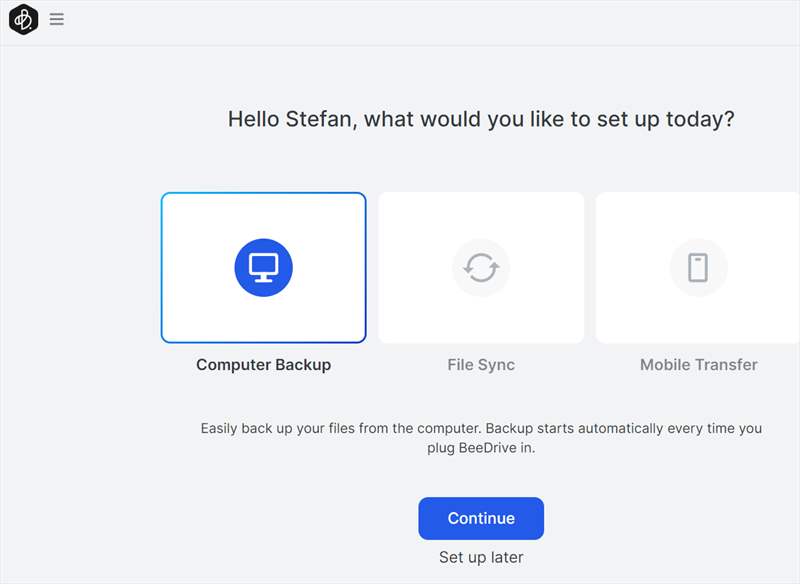Click the BeeDrive hexagon logo
This screenshot has width=800, height=584.
pos(23,19)
